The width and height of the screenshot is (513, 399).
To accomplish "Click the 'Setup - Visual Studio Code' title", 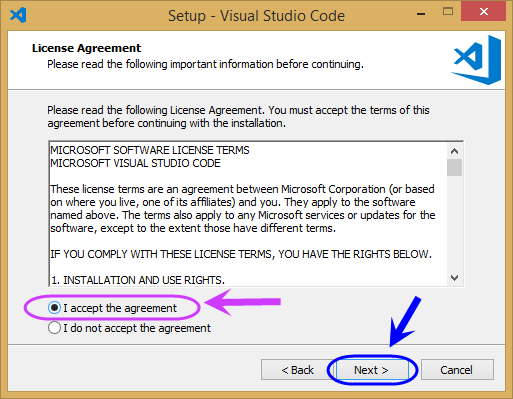I will tap(256, 16).
